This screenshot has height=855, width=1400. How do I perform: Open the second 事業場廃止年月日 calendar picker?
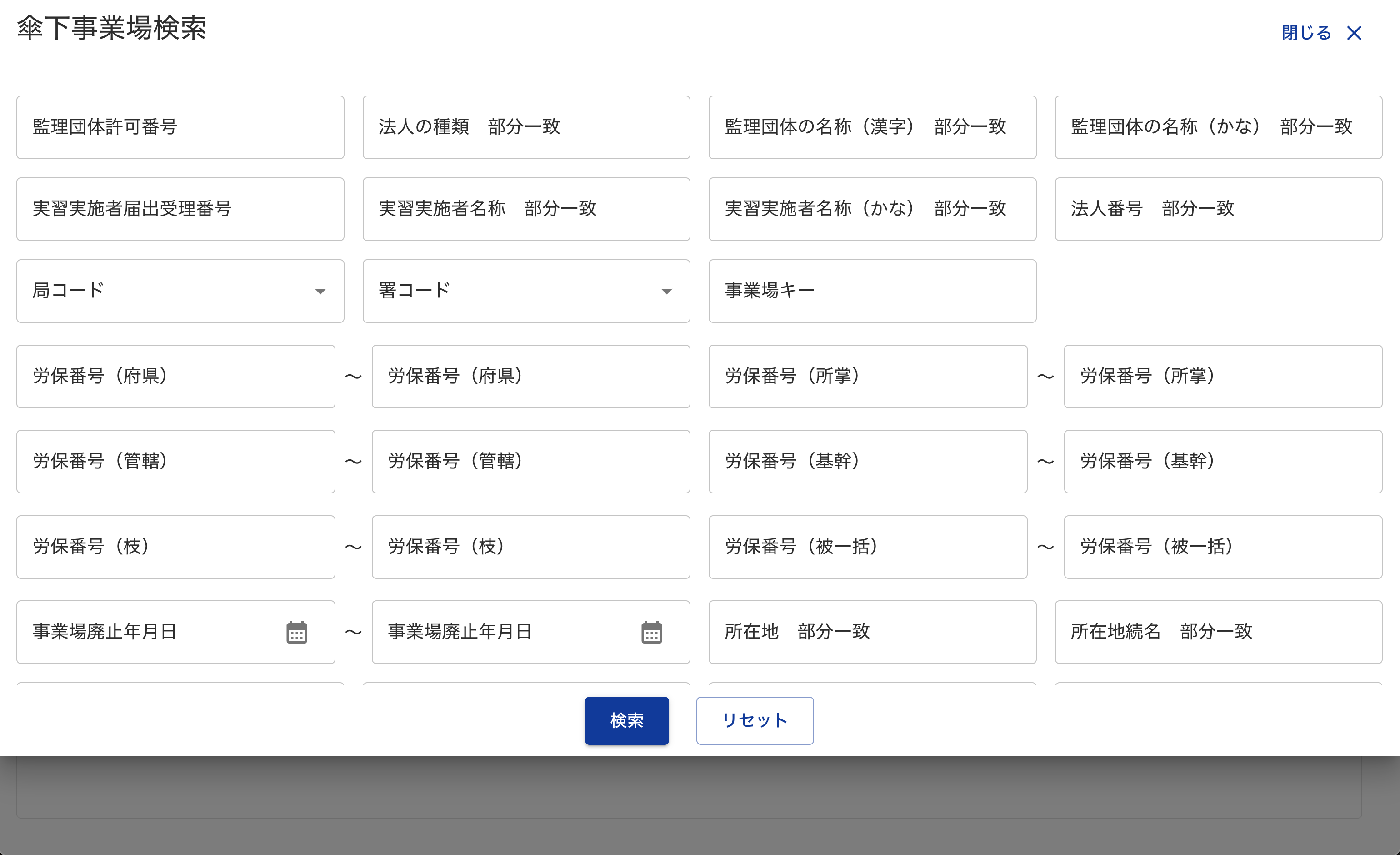click(x=651, y=632)
